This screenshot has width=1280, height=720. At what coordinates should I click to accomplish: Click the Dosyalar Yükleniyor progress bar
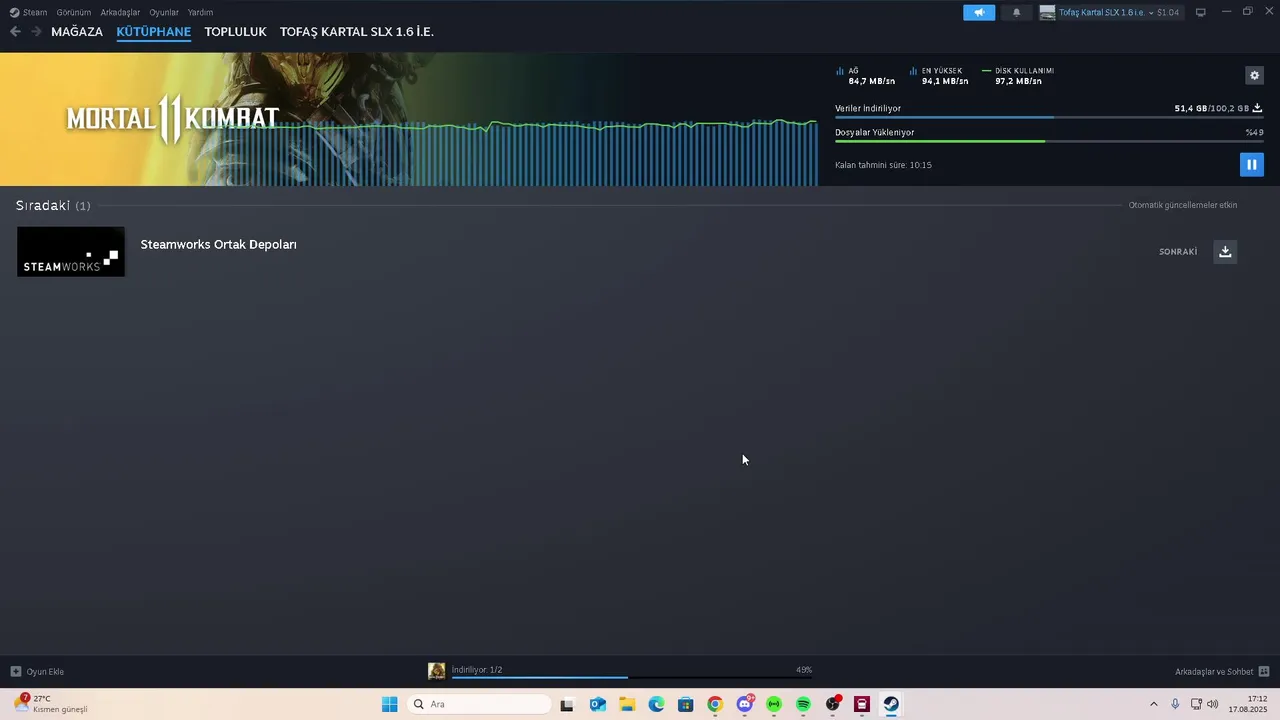pos(1048,141)
